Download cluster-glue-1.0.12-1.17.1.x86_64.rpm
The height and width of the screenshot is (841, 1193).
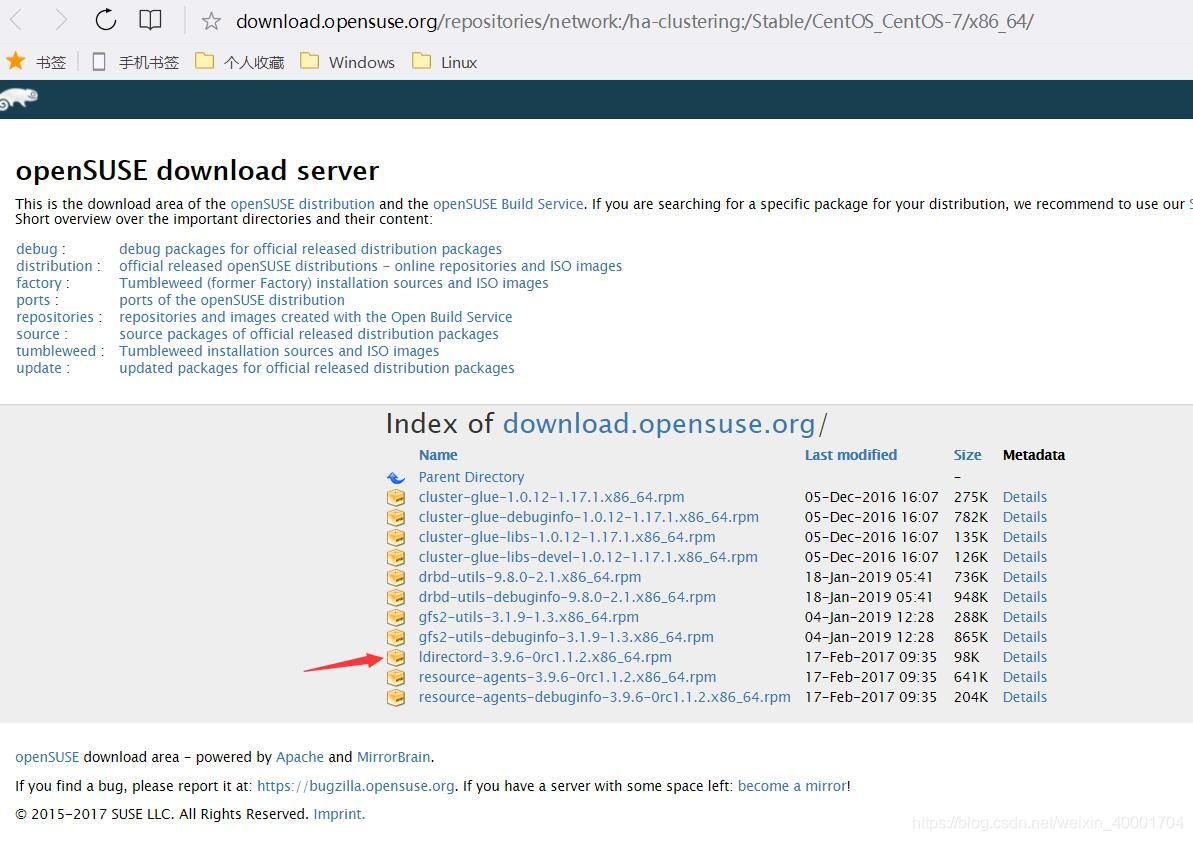[552, 497]
